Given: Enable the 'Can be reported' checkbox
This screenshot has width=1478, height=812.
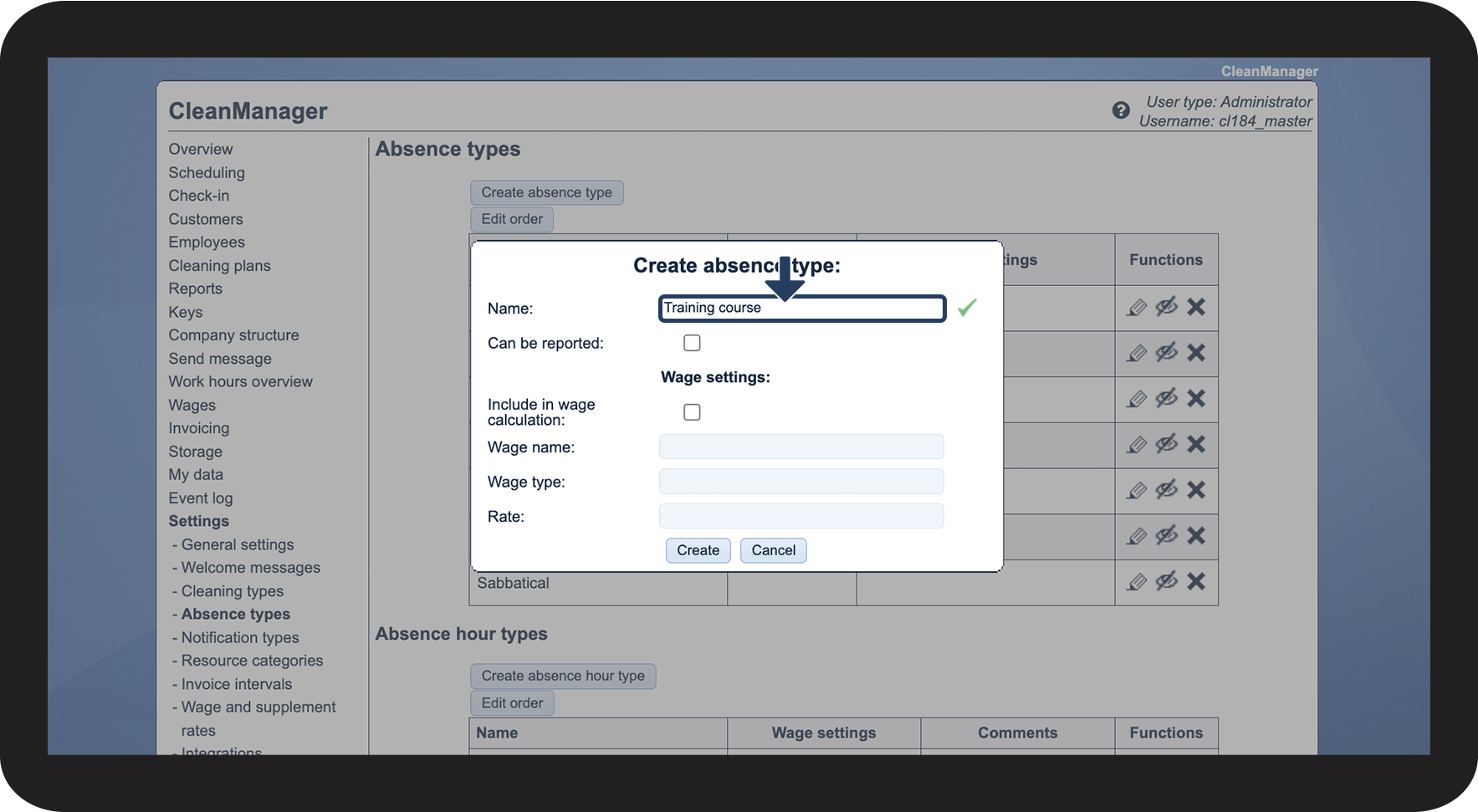Looking at the screenshot, I should coord(692,343).
